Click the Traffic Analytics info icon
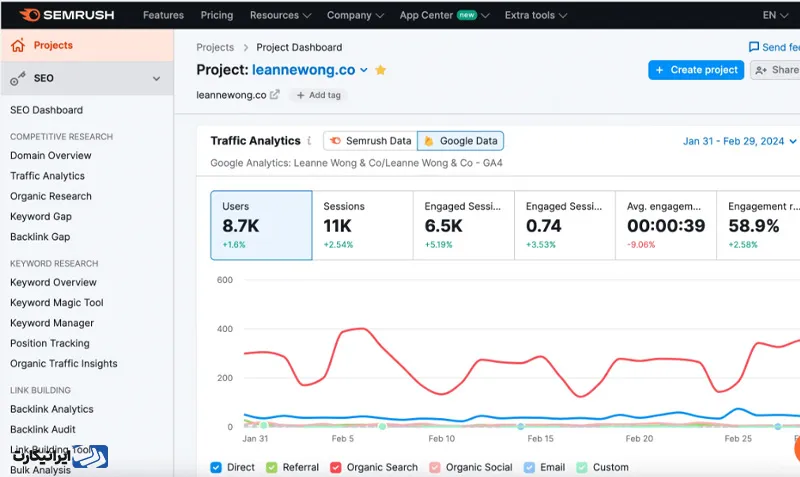This screenshot has width=800, height=477. (x=309, y=141)
